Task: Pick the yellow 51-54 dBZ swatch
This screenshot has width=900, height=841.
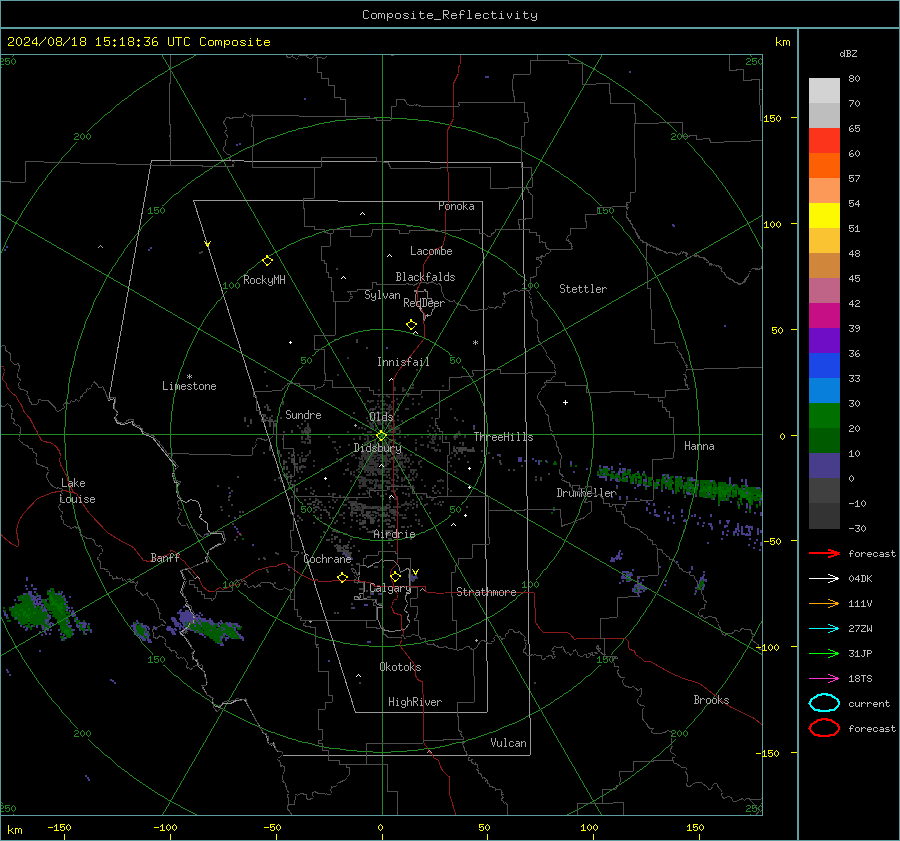Action: pos(824,215)
